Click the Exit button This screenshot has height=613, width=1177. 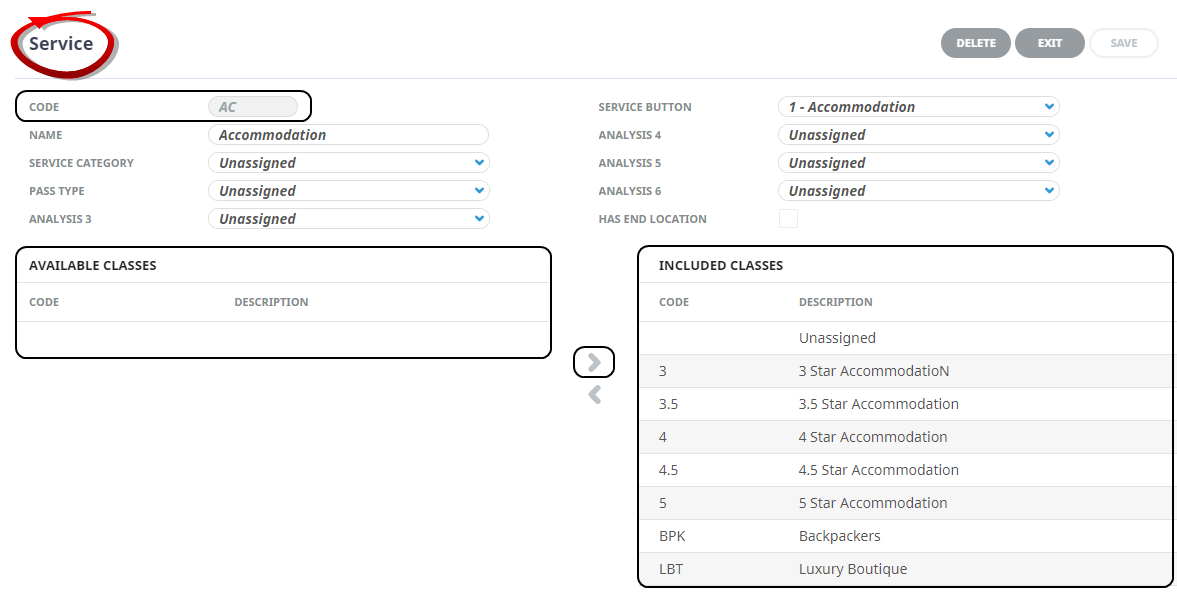point(1049,43)
